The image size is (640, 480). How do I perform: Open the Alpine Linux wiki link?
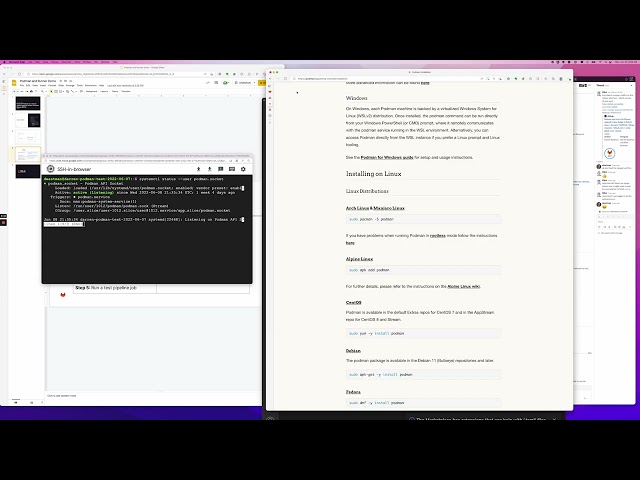coord(464,287)
